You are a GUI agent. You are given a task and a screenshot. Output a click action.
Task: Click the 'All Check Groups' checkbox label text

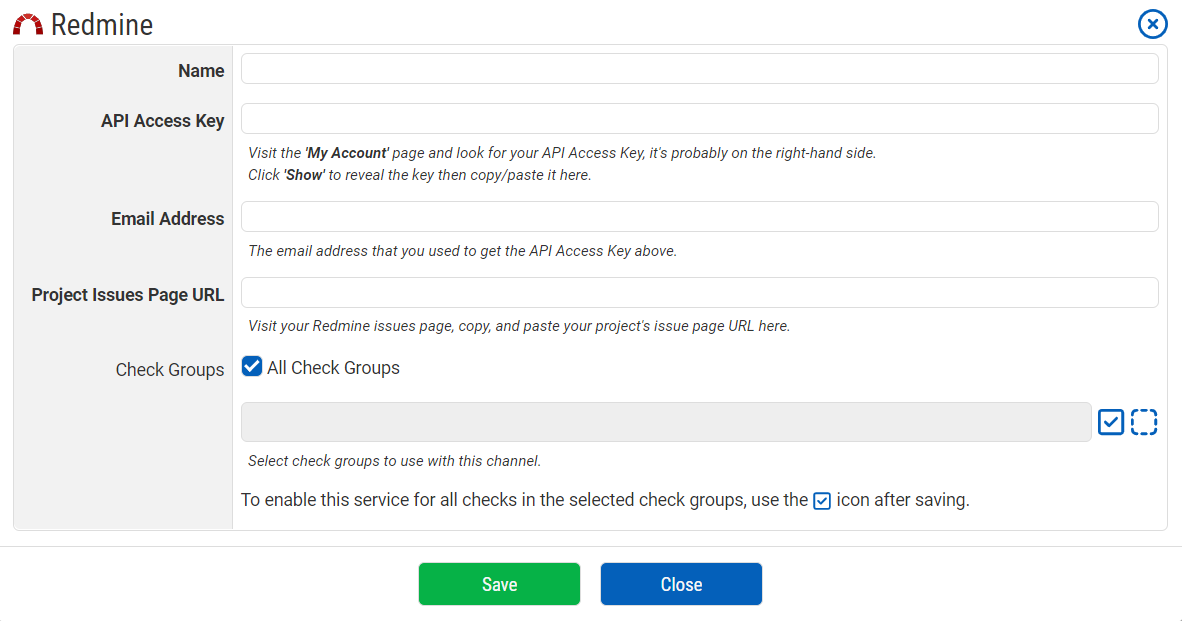tap(333, 368)
